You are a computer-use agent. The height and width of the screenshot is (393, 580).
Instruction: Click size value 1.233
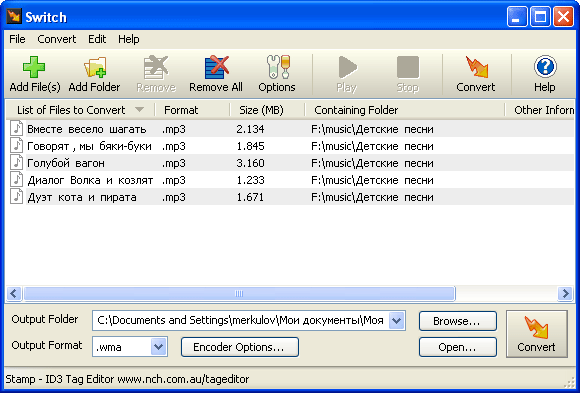coord(250,180)
